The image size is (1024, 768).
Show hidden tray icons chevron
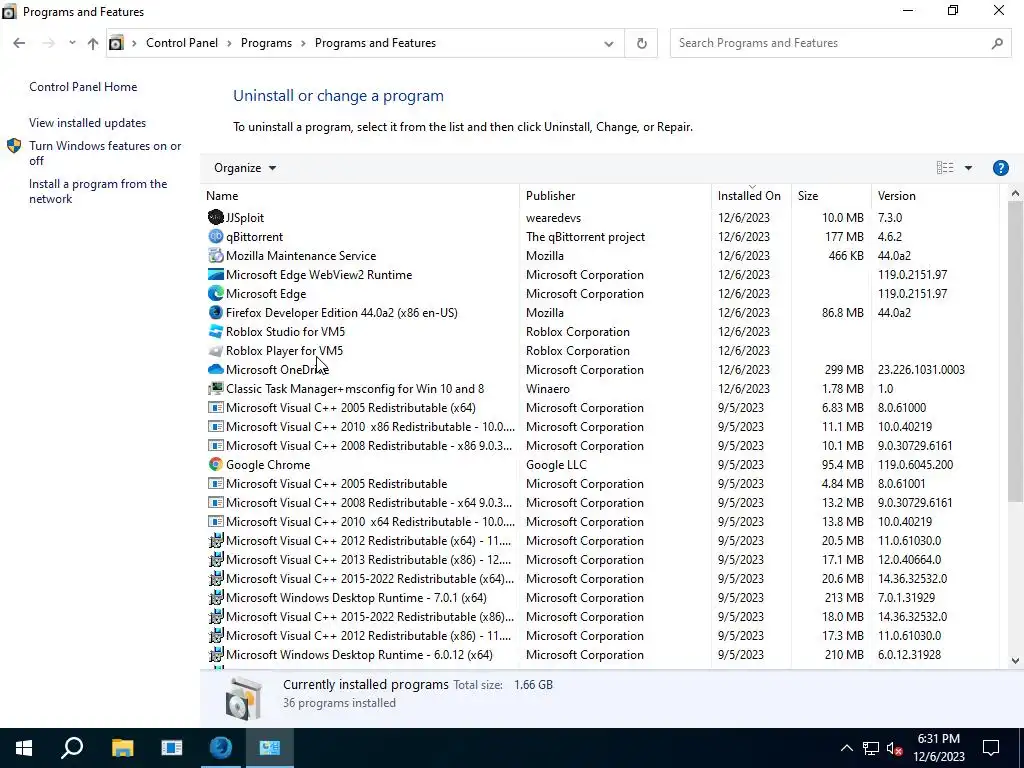(x=846, y=748)
